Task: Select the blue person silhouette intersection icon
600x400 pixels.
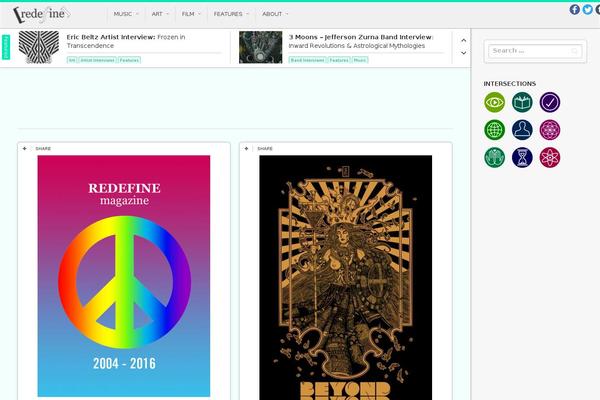Action: 522,130
